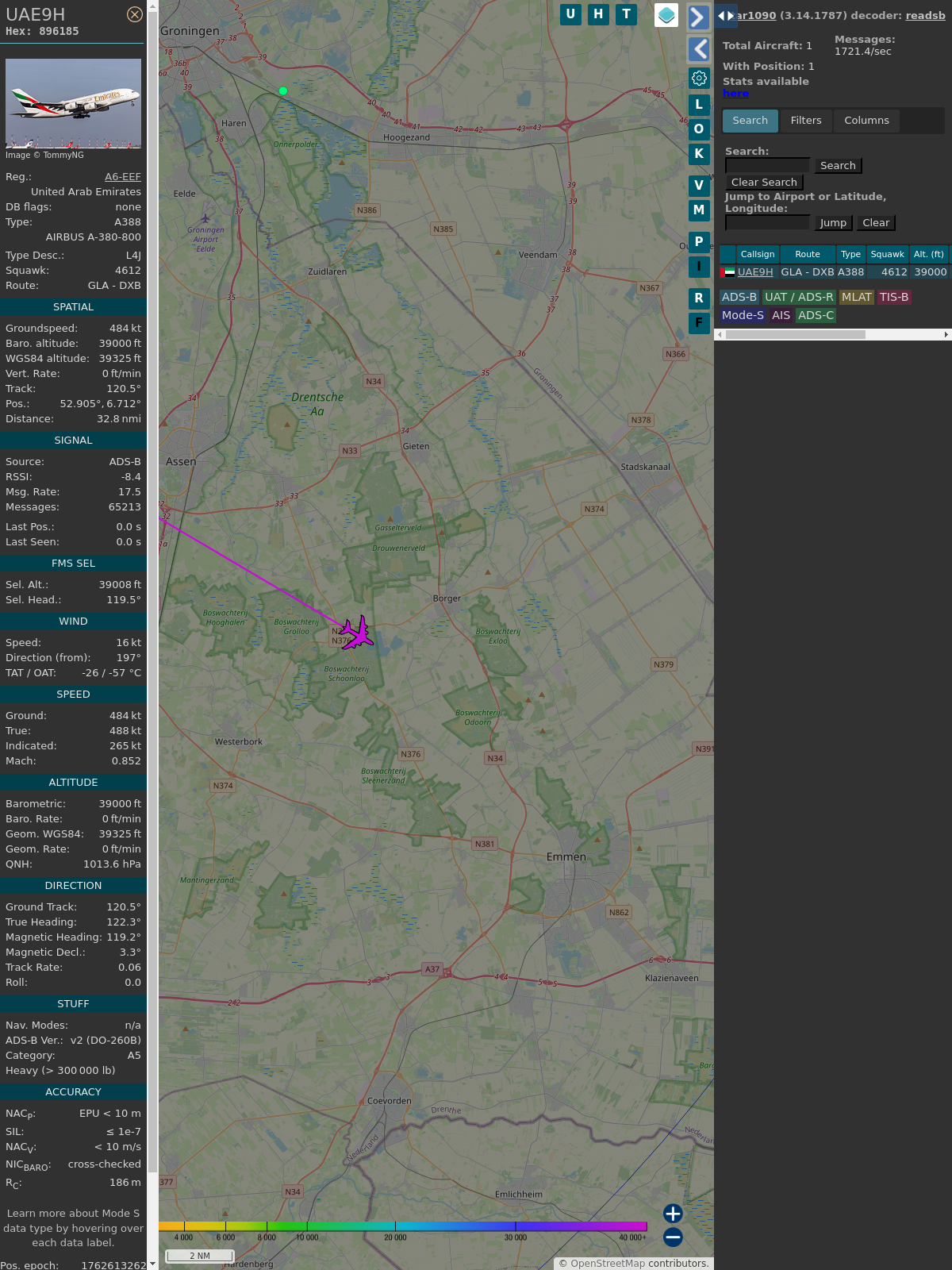Sort table by Alt. (ft) column

click(x=929, y=254)
